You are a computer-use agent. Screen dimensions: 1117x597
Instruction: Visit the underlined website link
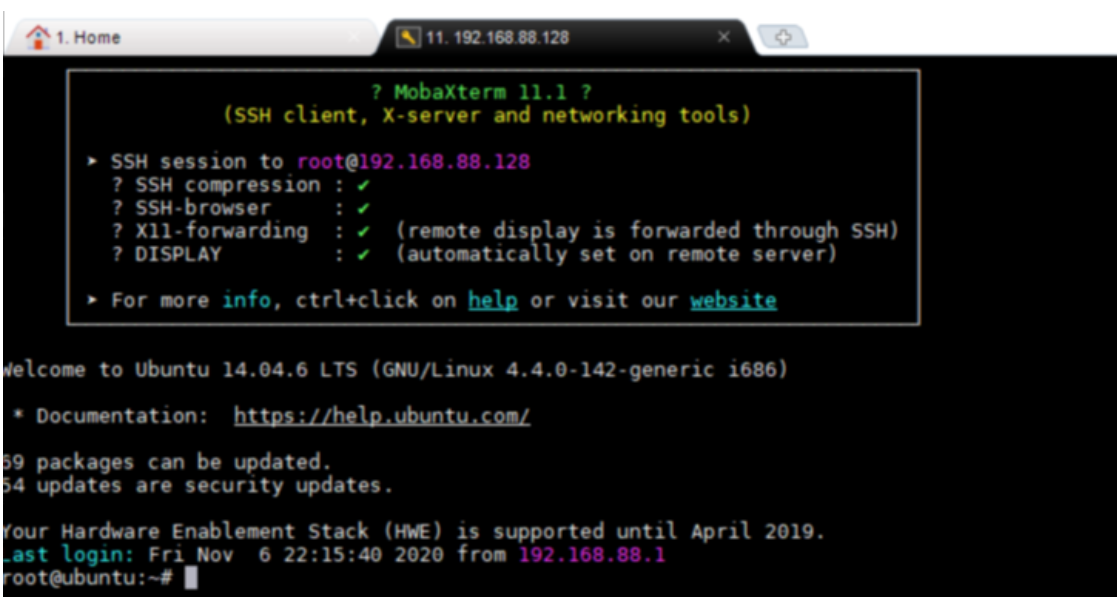(732, 300)
